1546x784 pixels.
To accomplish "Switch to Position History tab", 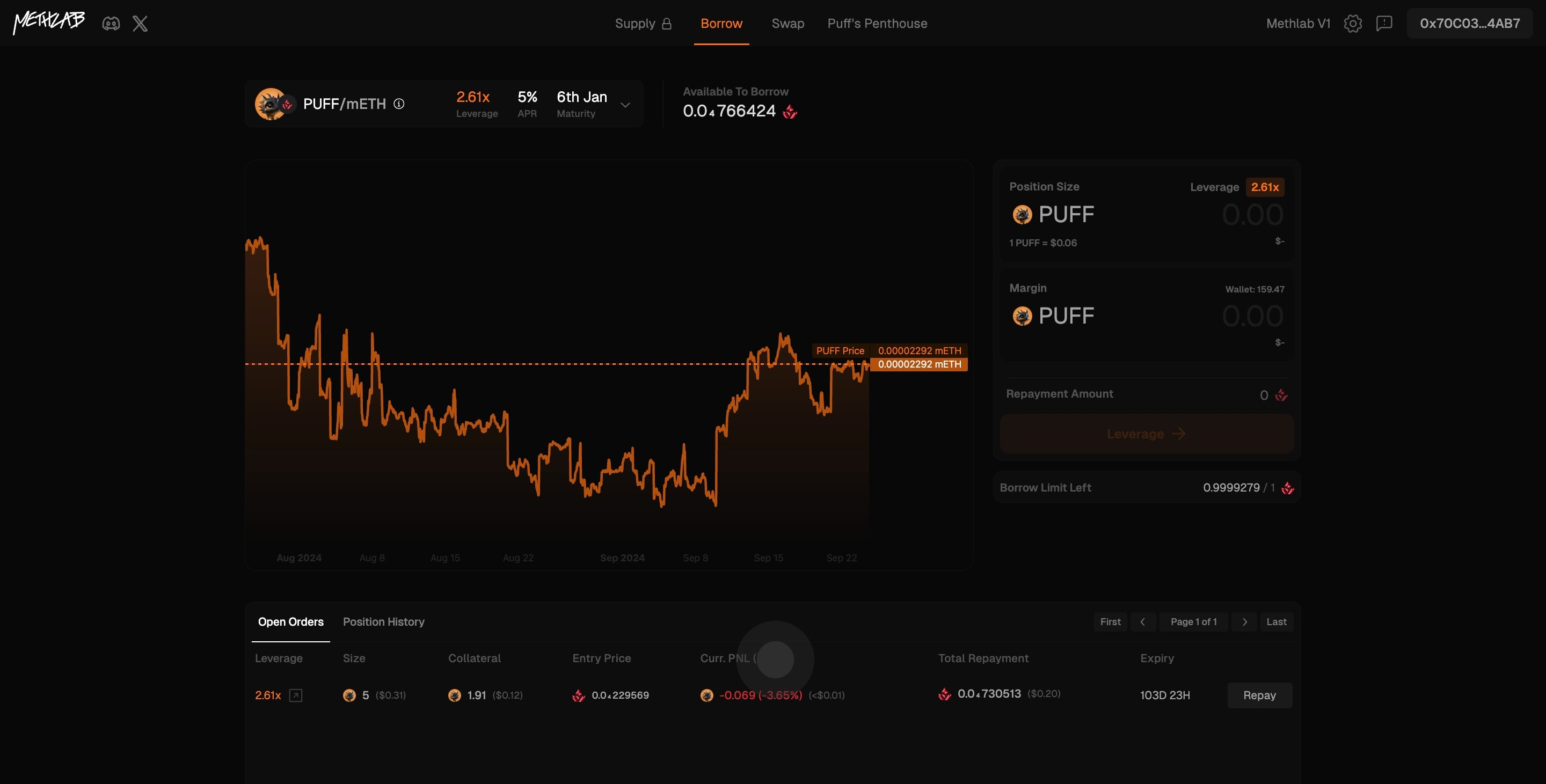I will point(383,622).
